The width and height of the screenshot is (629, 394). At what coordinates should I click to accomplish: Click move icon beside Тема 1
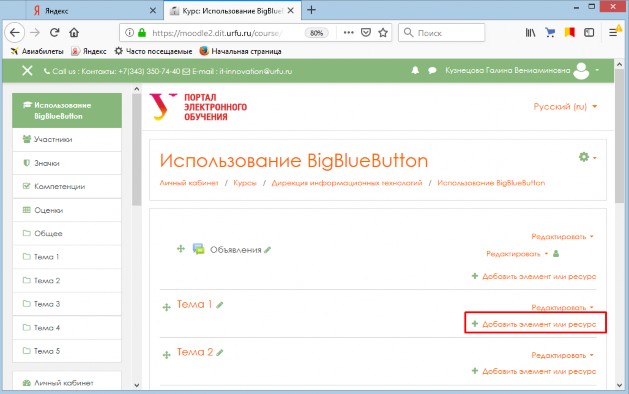(x=166, y=308)
